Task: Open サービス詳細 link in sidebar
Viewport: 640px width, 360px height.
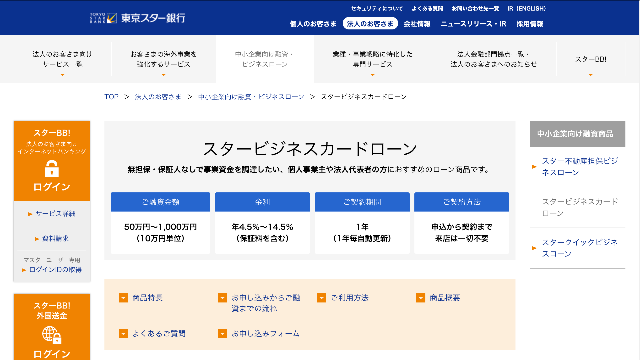Action: 55,213
